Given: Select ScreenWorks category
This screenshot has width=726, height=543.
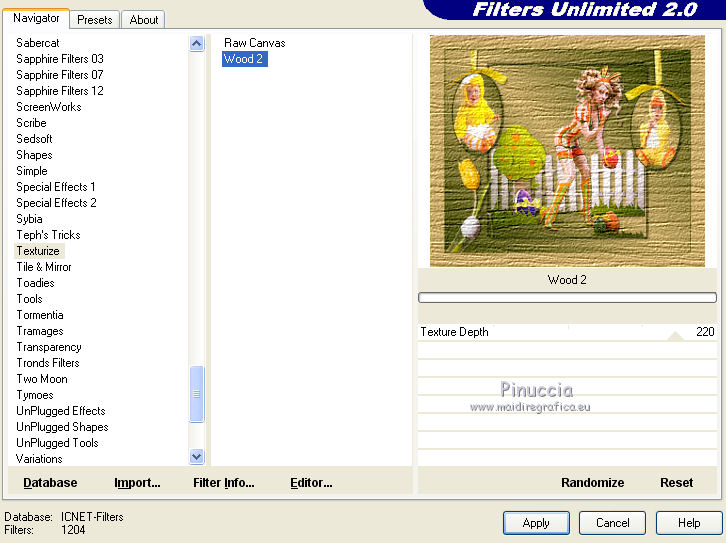Looking at the screenshot, I should [49, 107].
